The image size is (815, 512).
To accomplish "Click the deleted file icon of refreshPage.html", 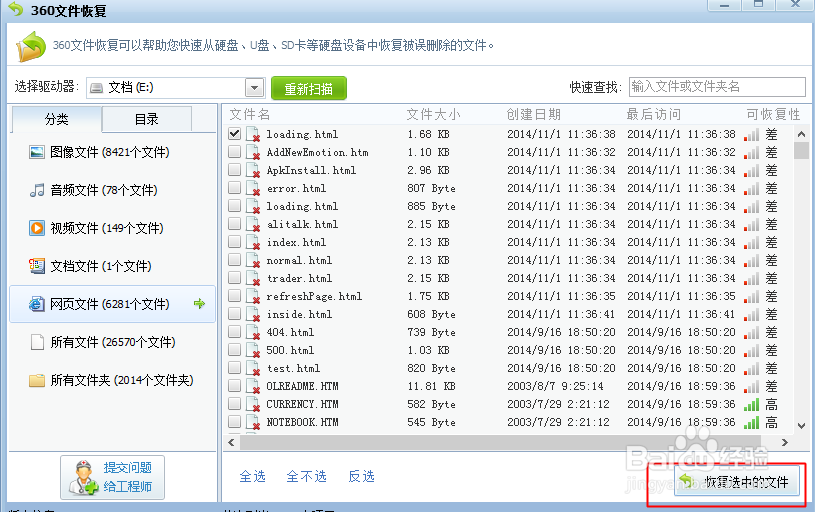I will tap(253, 296).
